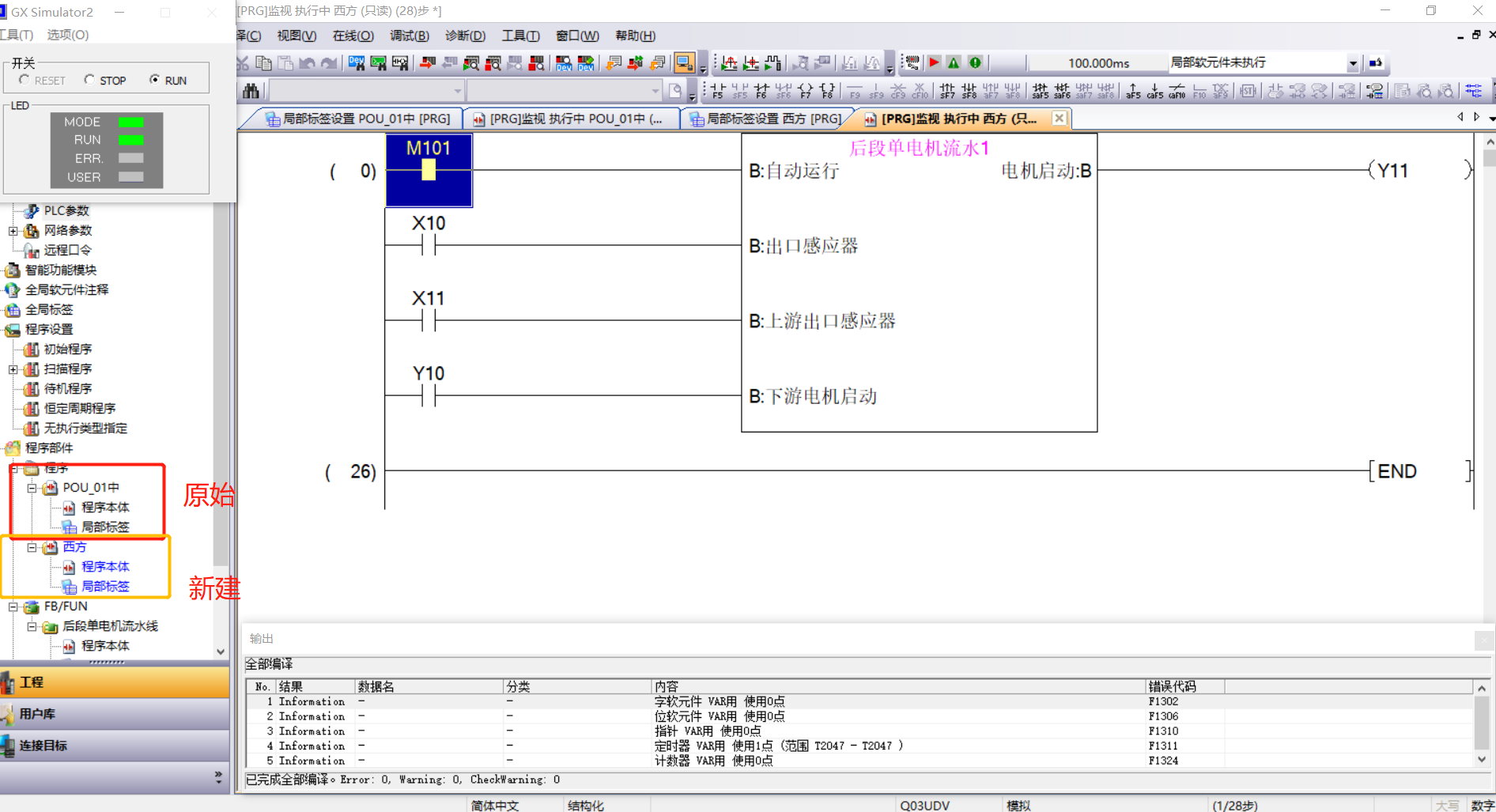This screenshot has width=1496, height=812.
Task: Click the F5 open contact ladder icon
Action: (x=717, y=91)
